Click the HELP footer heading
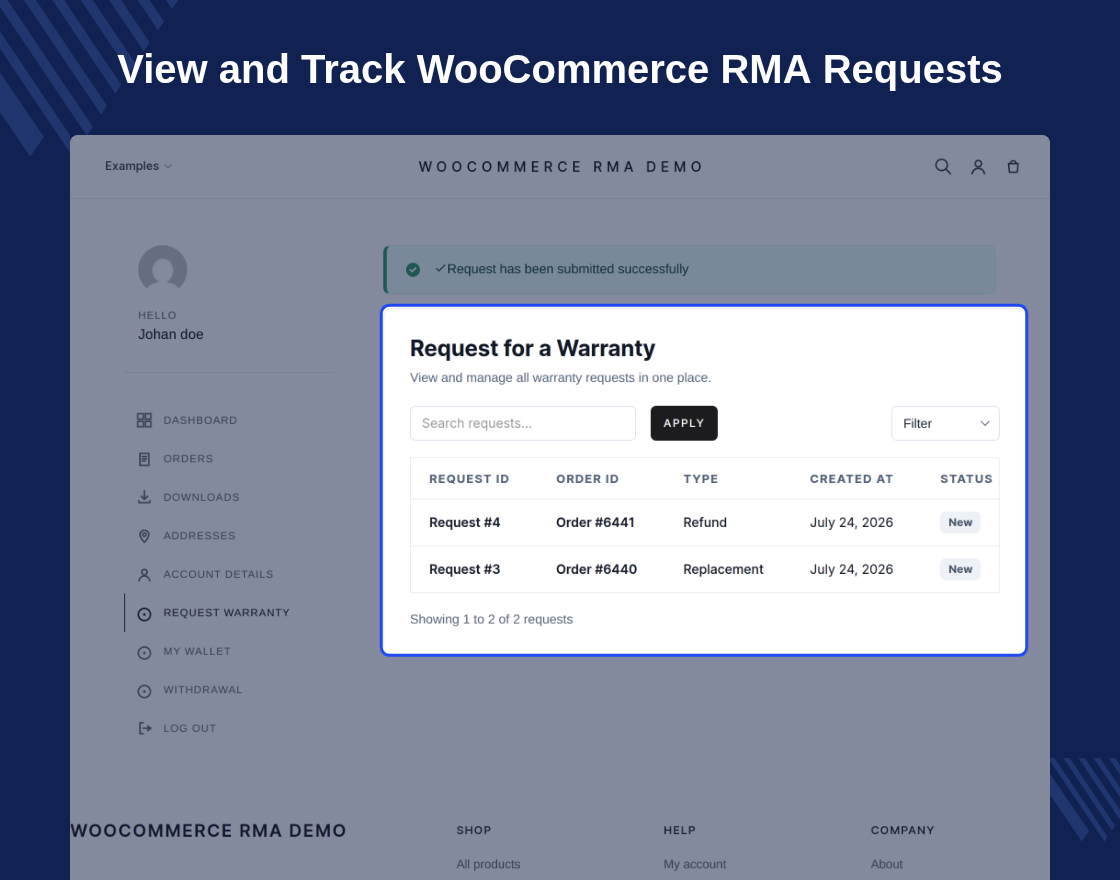The height and width of the screenshot is (880, 1120). point(679,830)
